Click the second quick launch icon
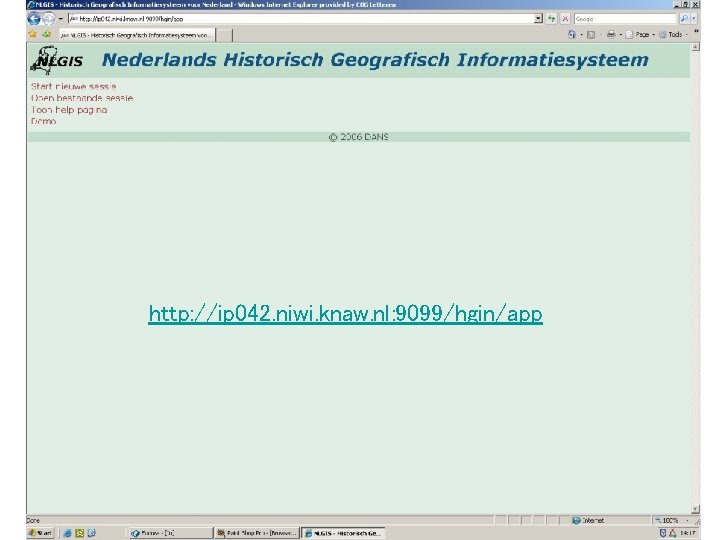Viewport: 720px width, 540px height. pos(79,533)
